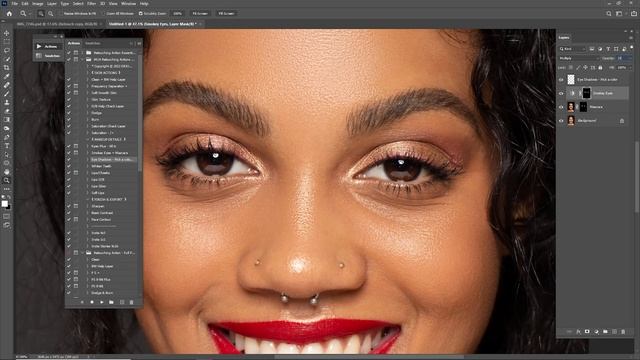Select the Eyedropper tool
The height and width of the screenshot is (360, 640).
pos(7,76)
